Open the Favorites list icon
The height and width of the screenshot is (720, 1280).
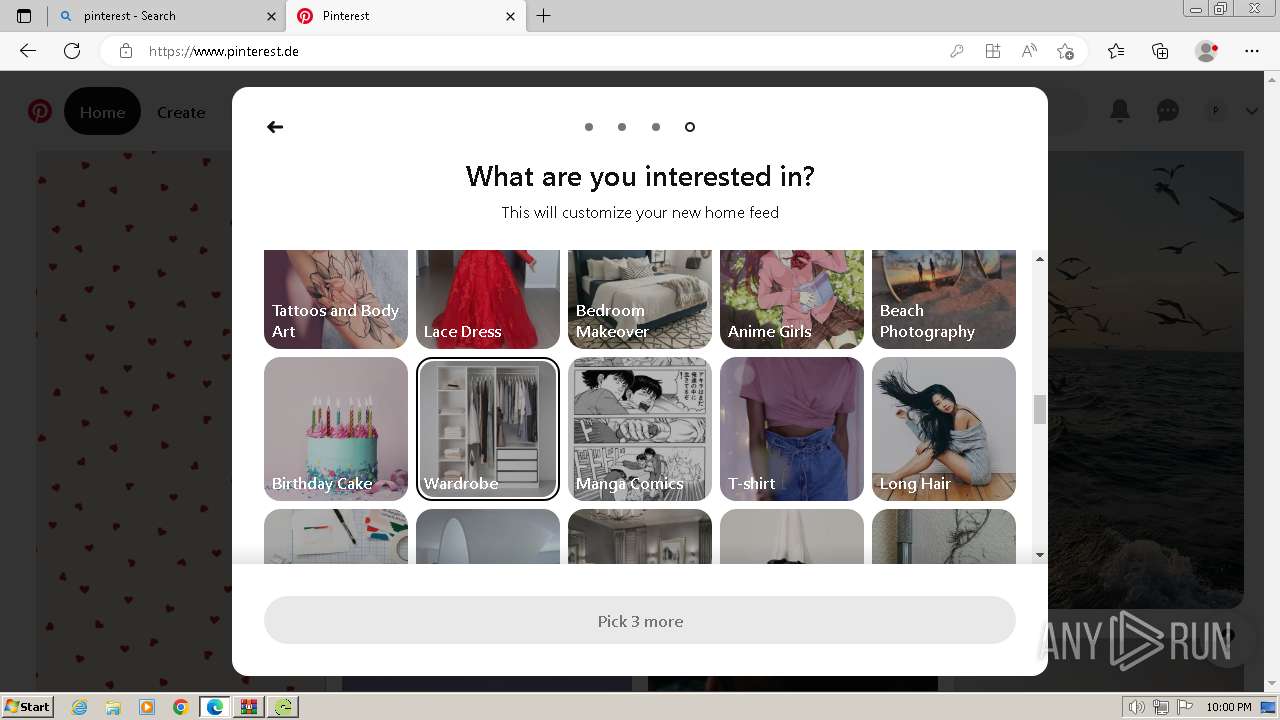(1116, 51)
